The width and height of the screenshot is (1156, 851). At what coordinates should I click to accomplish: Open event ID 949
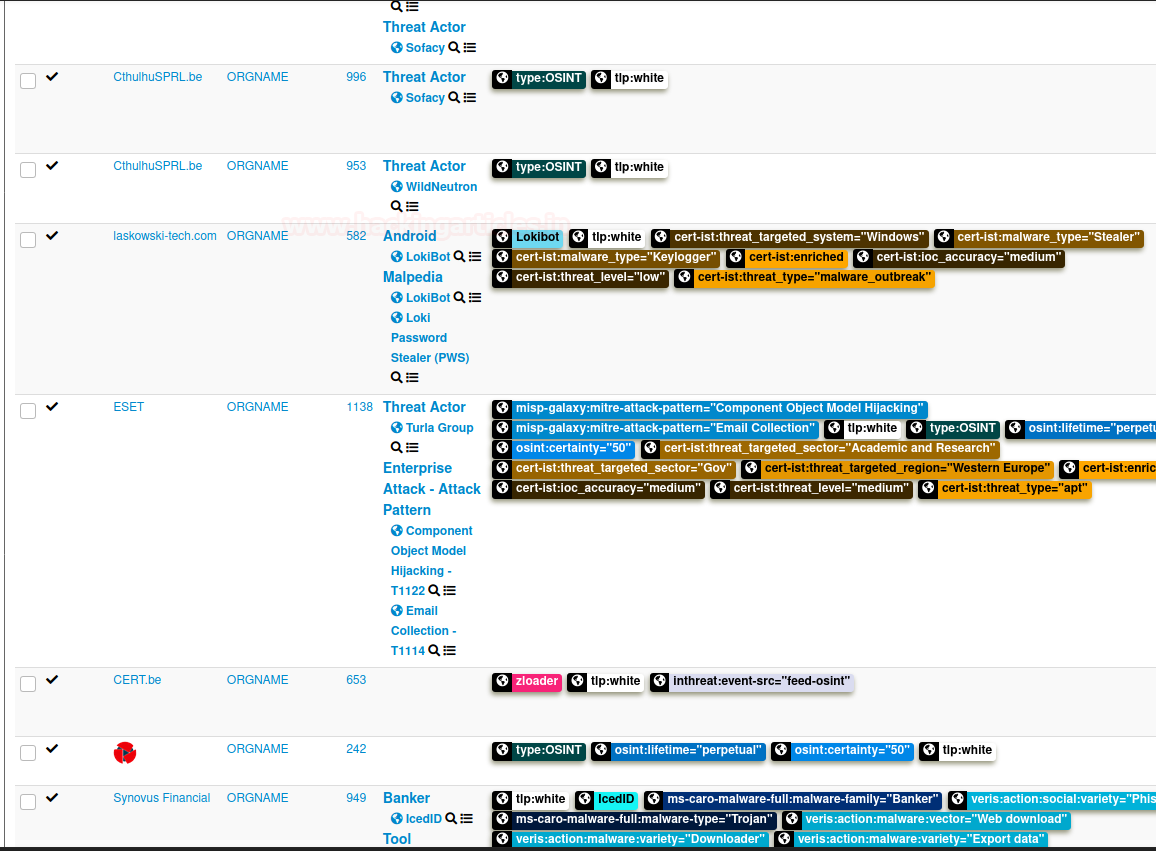[356, 798]
